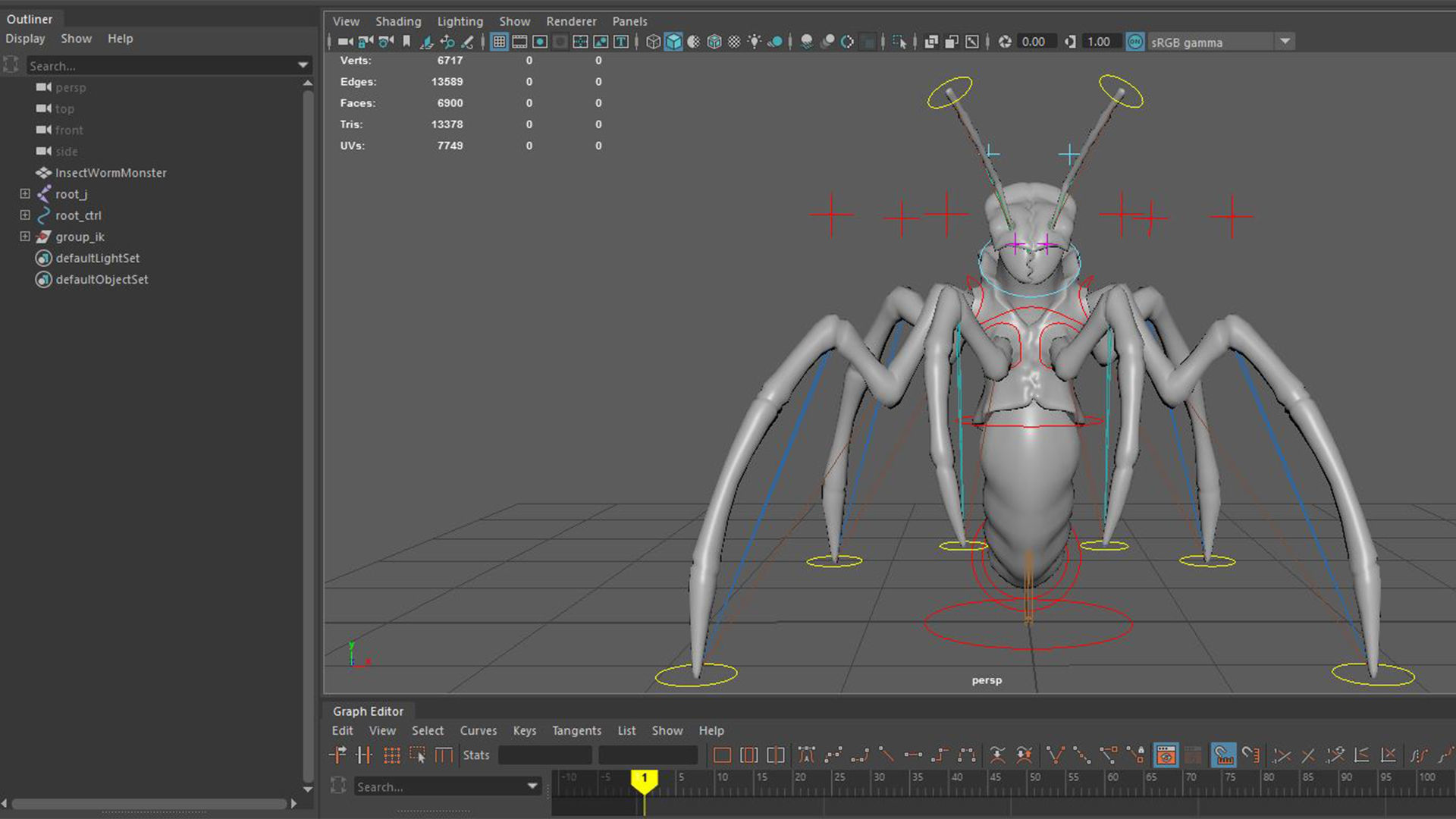Activate the lighting bulb icon in viewport toolbar
Image resolution: width=1456 pixels, height=819 pixels.
[755, 42]
